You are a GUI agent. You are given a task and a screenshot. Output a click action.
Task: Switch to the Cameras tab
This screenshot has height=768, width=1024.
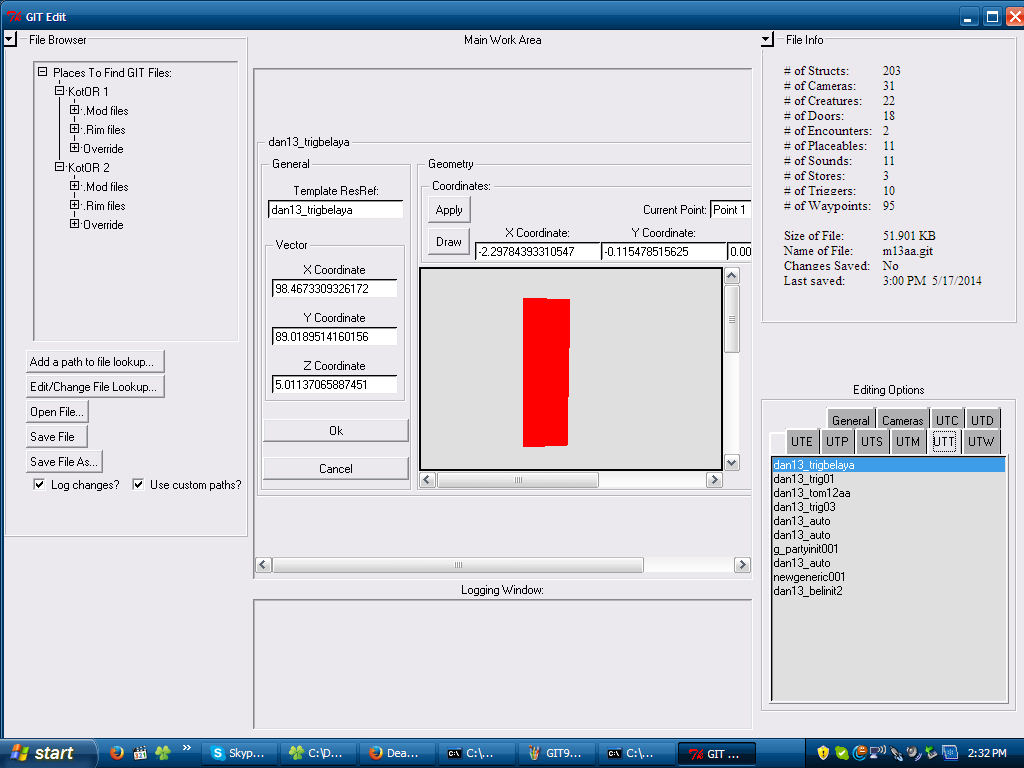point(903,421)
